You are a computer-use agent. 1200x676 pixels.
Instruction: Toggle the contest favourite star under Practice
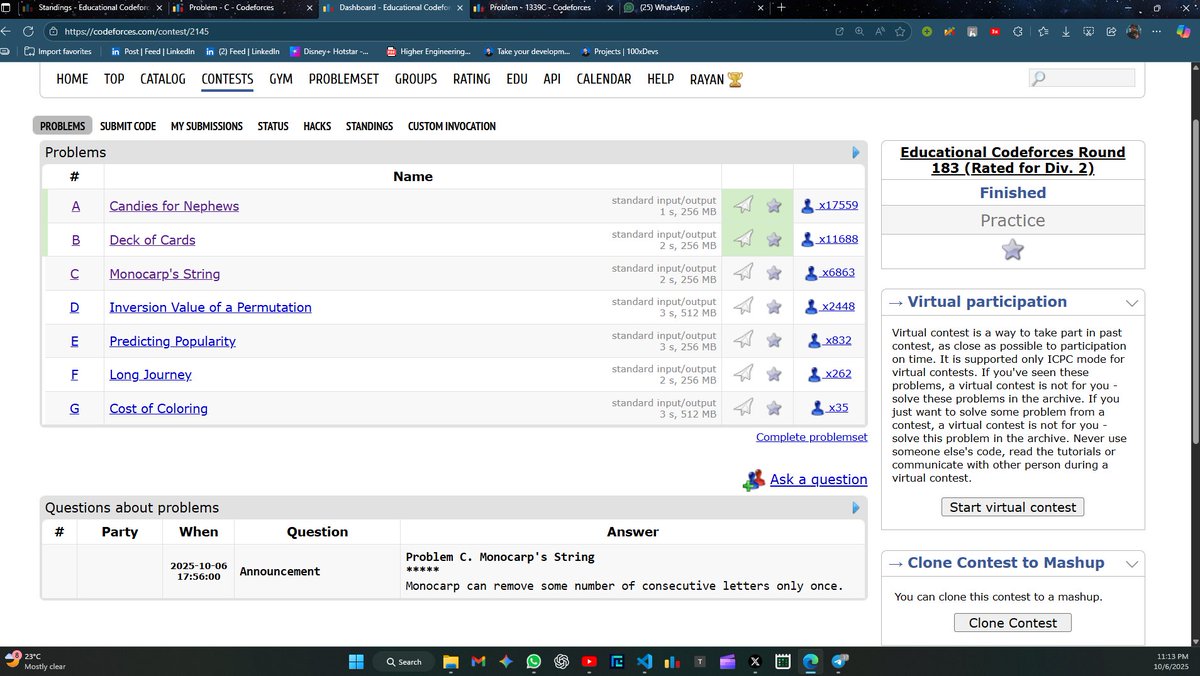[1012, 250]
